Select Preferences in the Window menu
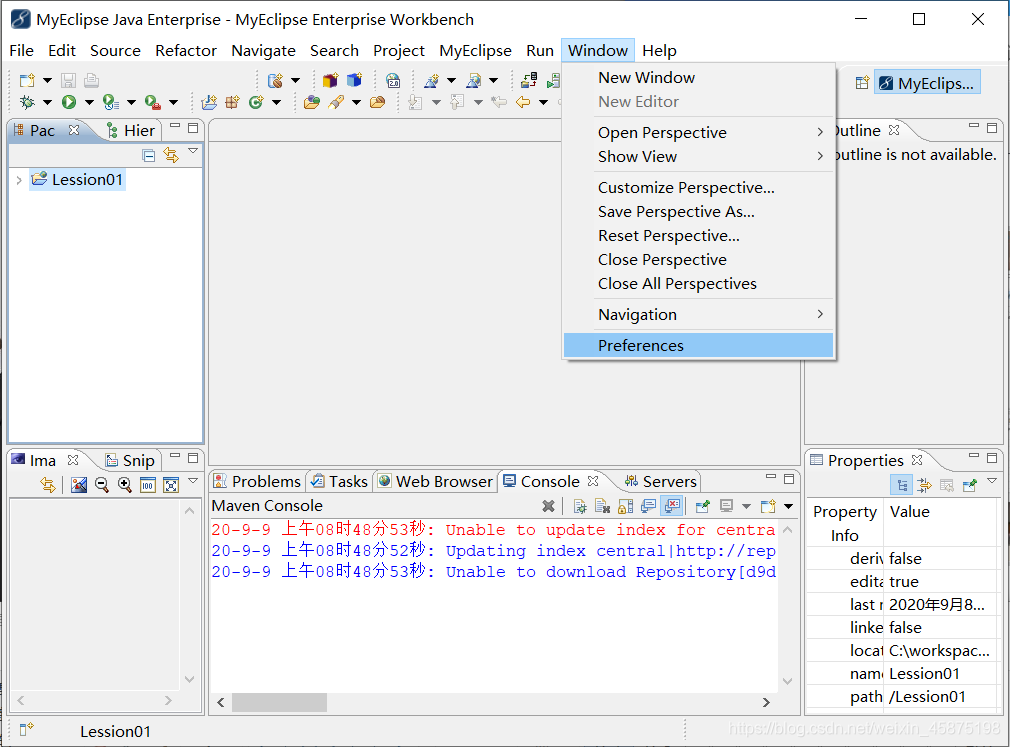This screenshot has height=747, width=1010. (x=699, y=345)
